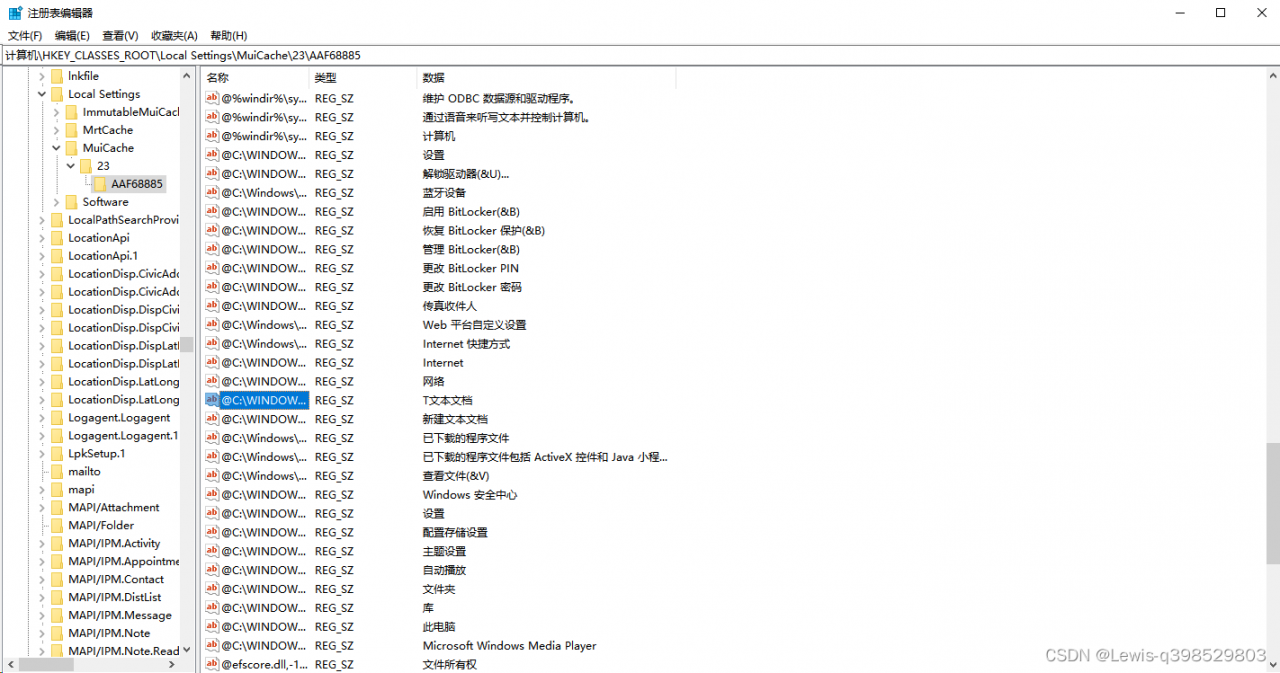This screenshot has height=673, width=1280.
Task: Click the string icon of 网络 row
Action: [212, 381]
